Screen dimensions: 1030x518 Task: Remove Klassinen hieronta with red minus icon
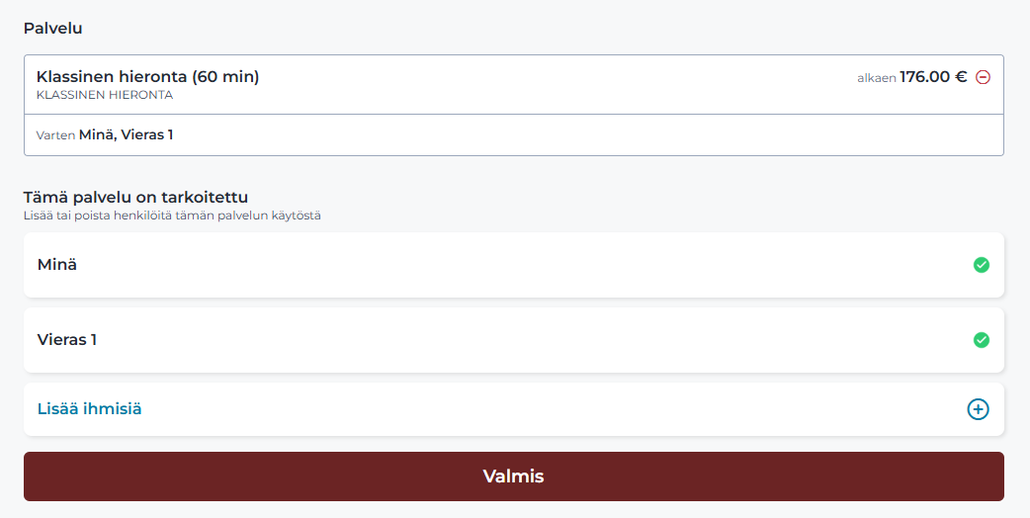click(983, 77)
